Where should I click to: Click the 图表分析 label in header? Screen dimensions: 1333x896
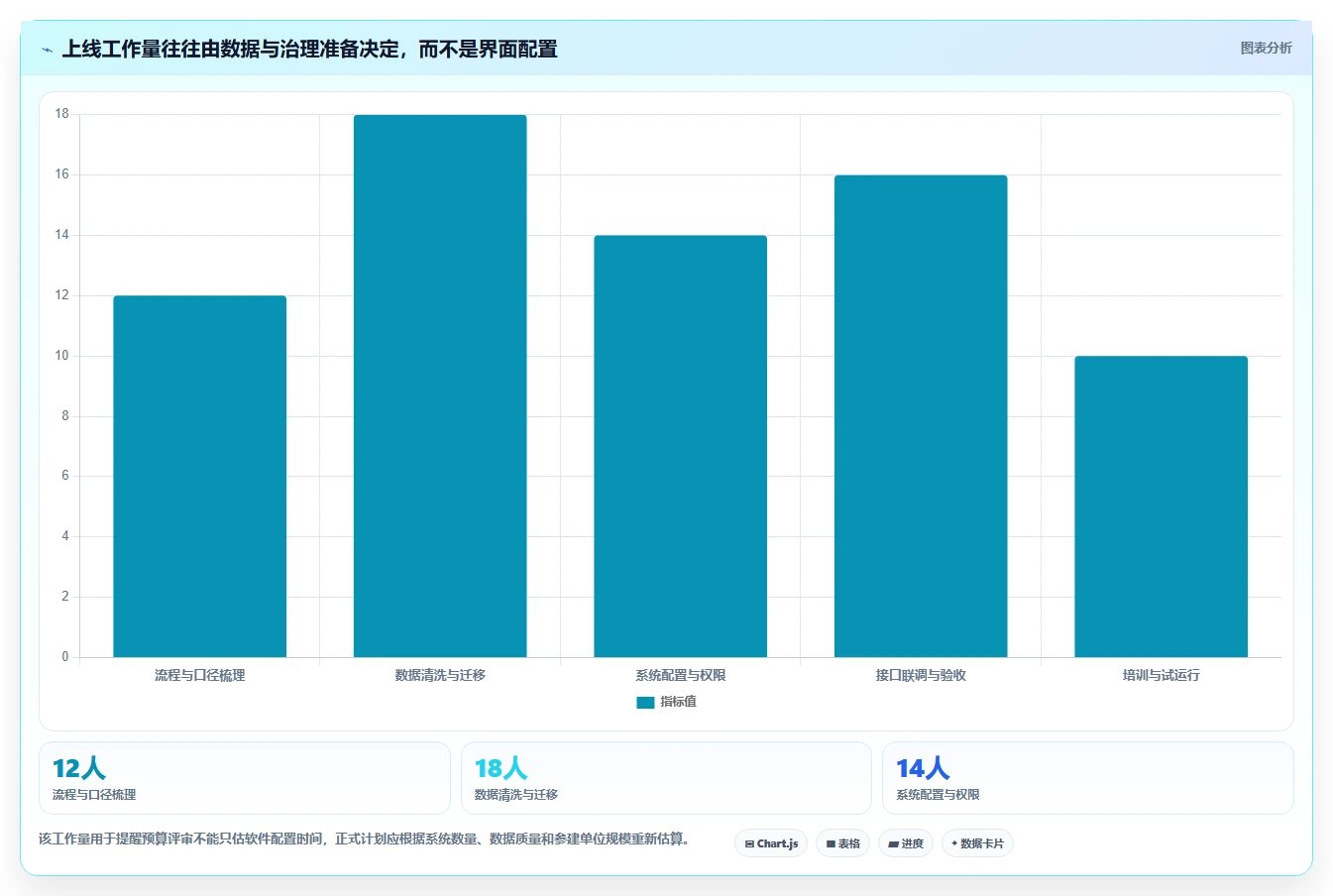coord(1266,48)
